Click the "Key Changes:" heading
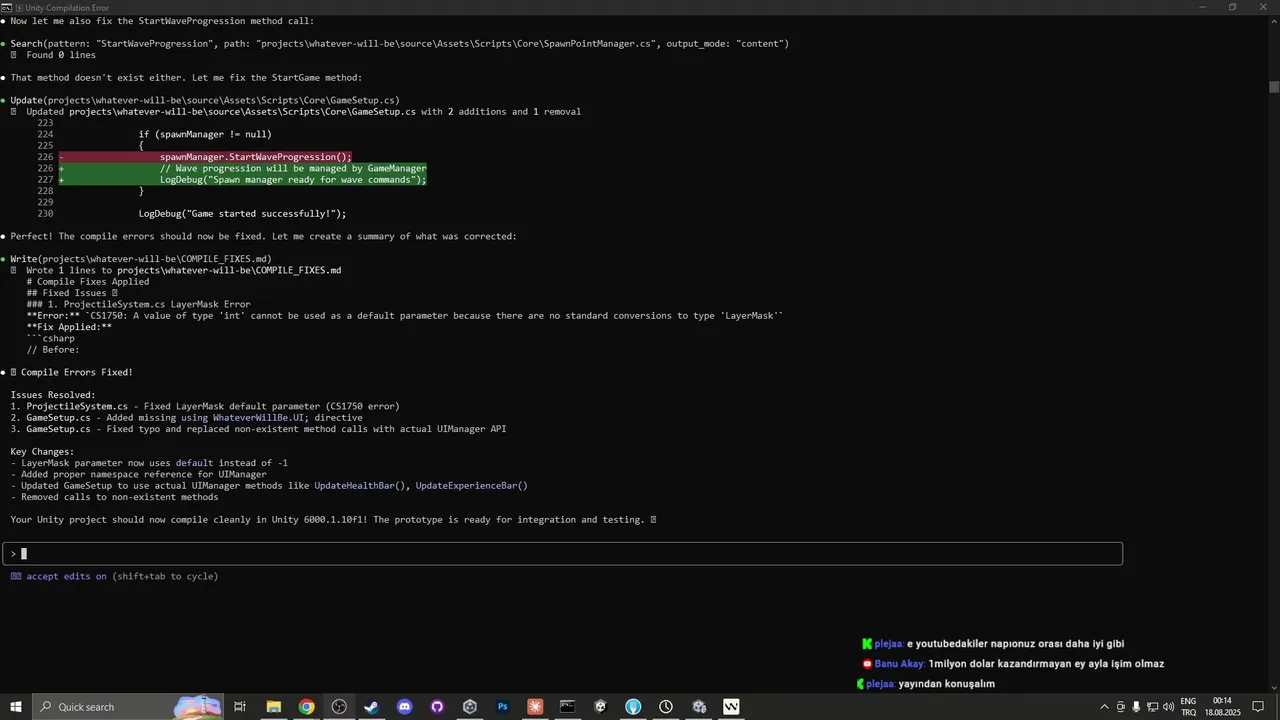 coord(42,452)
